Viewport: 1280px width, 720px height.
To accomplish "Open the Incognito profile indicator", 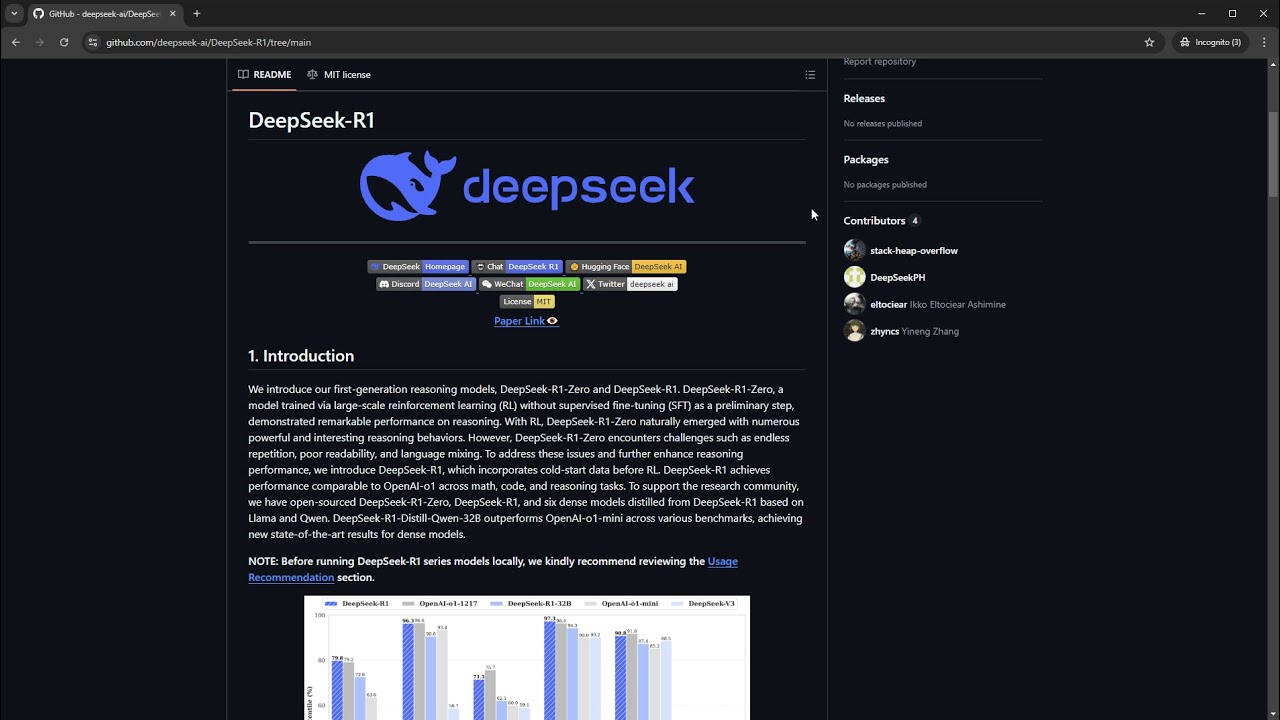I will (x=1211, y=42).
